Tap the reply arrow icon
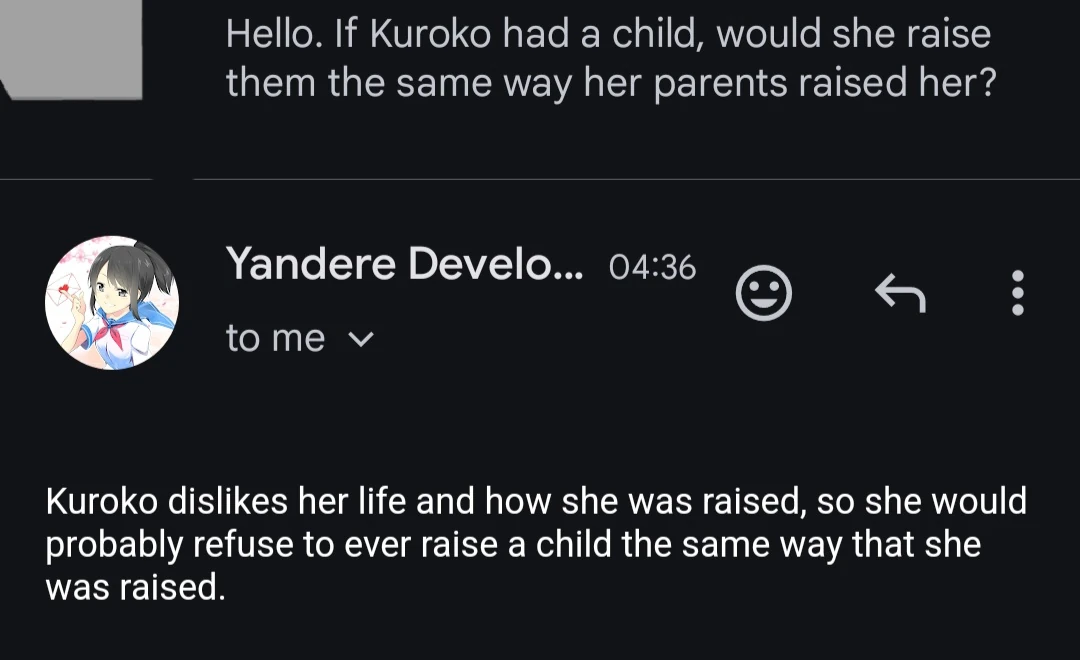Screen dimensions: 1080x660 tap(900, 293)
